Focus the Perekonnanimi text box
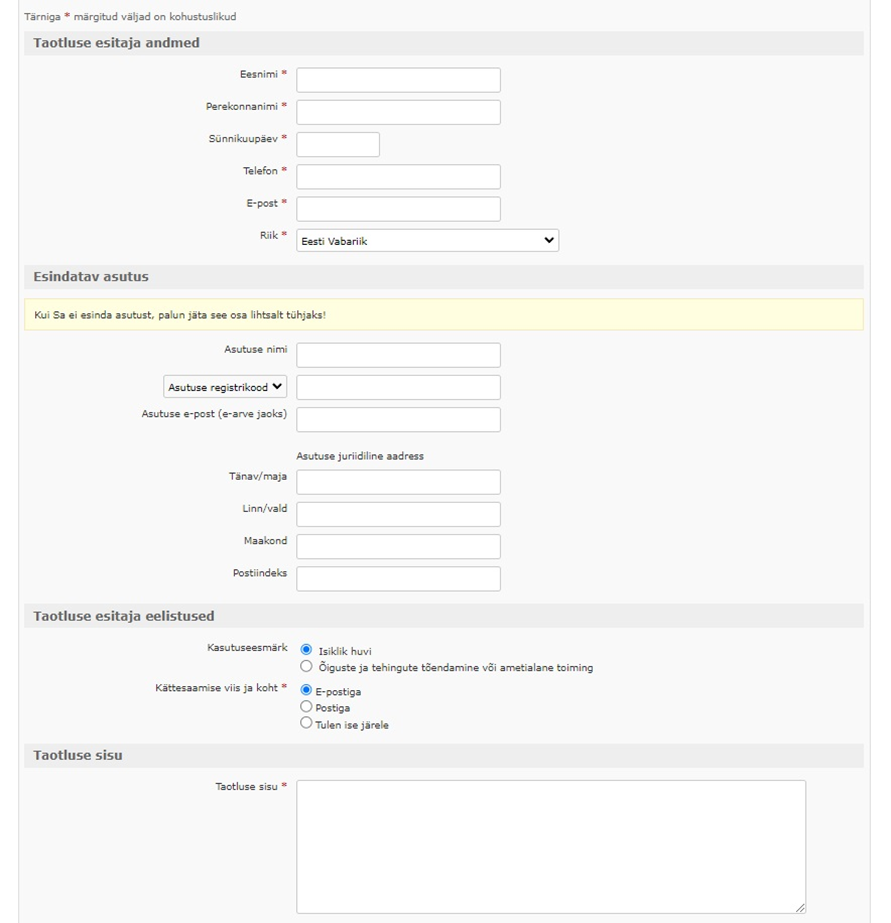Image resolution: width=891 pixels, height=923 pixels. [x=398, y=112]
